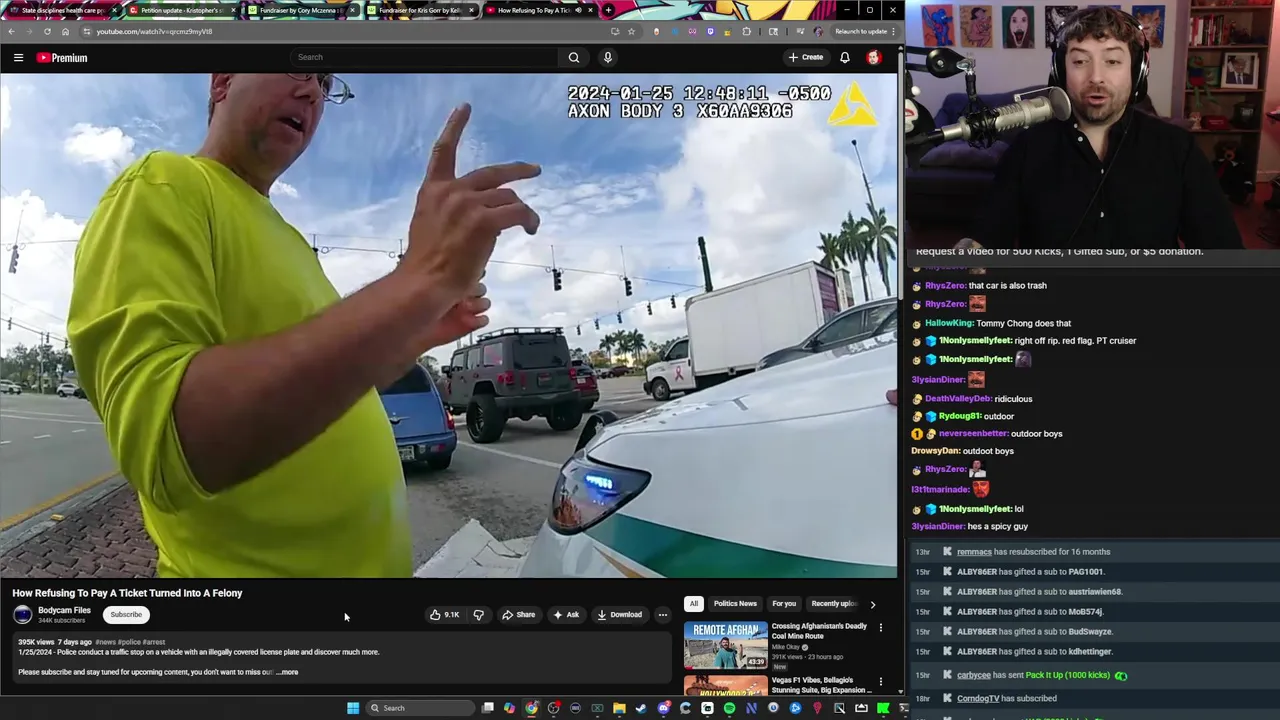This screenshot has width=1280, height=720.
Task: Start voice search with the microphone icon
Action: (607, 57)
